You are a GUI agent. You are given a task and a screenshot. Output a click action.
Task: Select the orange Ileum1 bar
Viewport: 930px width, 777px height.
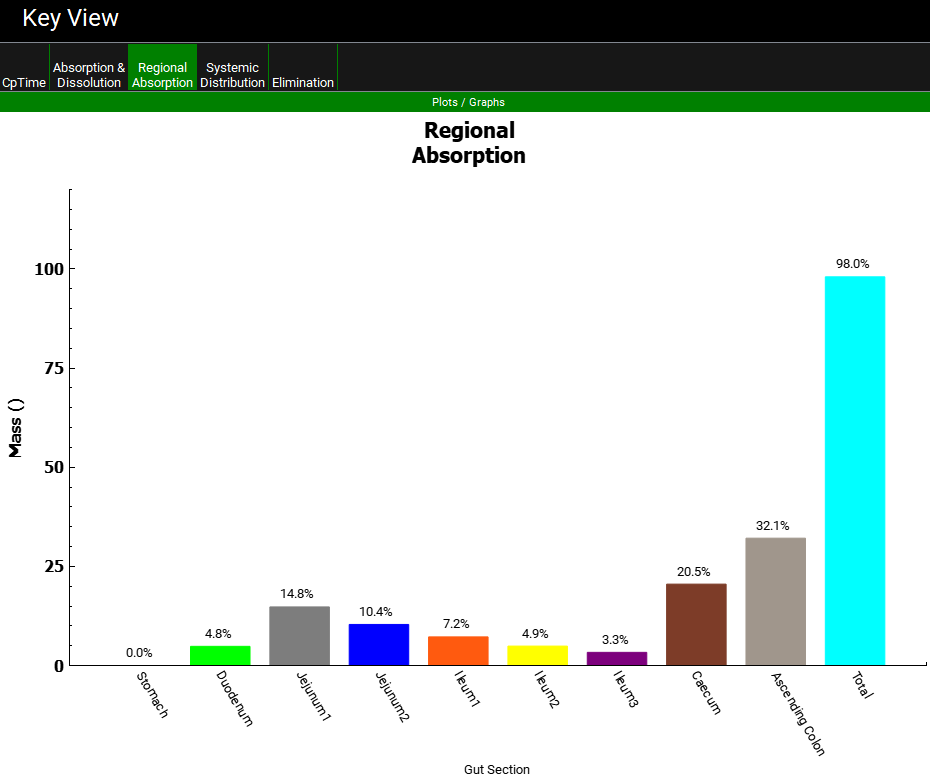458,650
